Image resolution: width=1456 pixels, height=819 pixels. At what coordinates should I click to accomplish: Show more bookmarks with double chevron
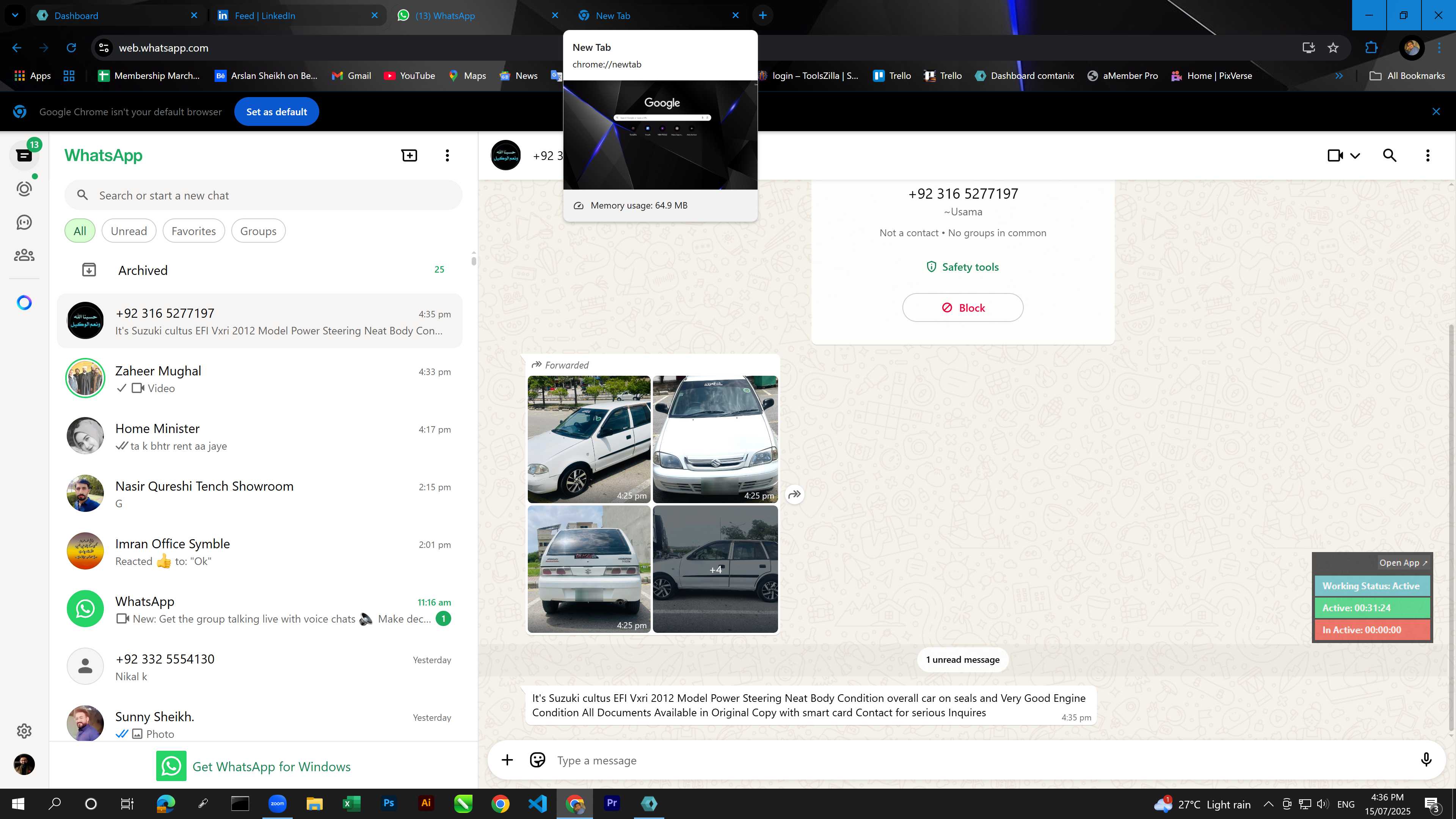[1339, 76]
